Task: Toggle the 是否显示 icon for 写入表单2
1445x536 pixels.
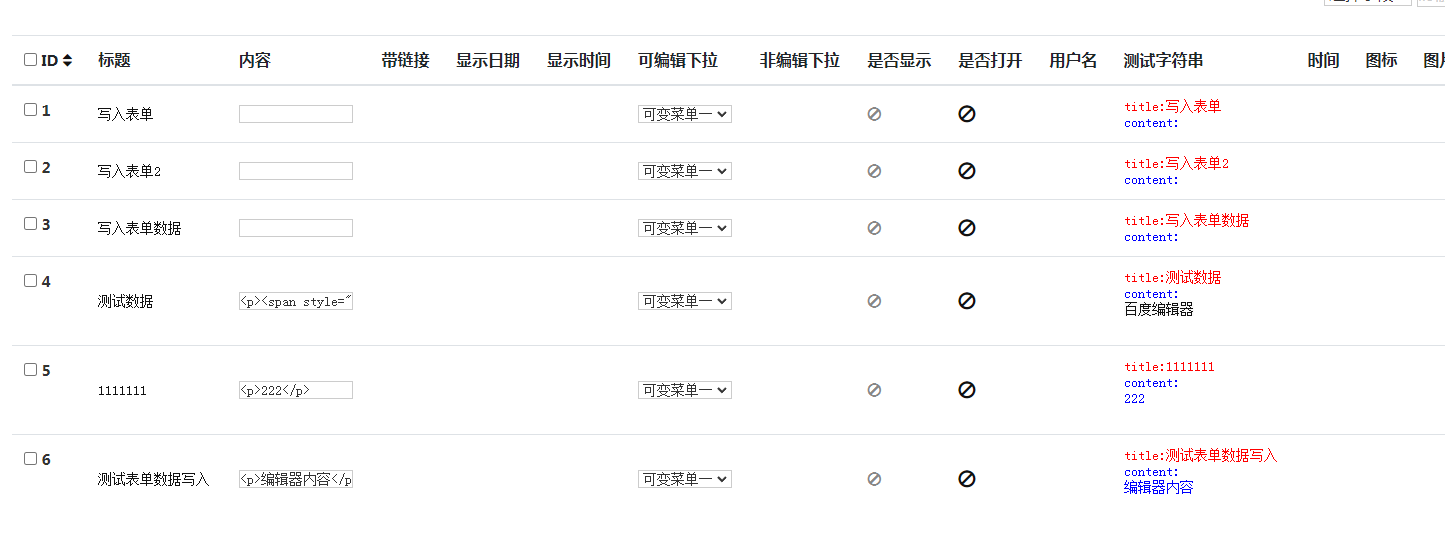Action: click(x=874, y=171)
